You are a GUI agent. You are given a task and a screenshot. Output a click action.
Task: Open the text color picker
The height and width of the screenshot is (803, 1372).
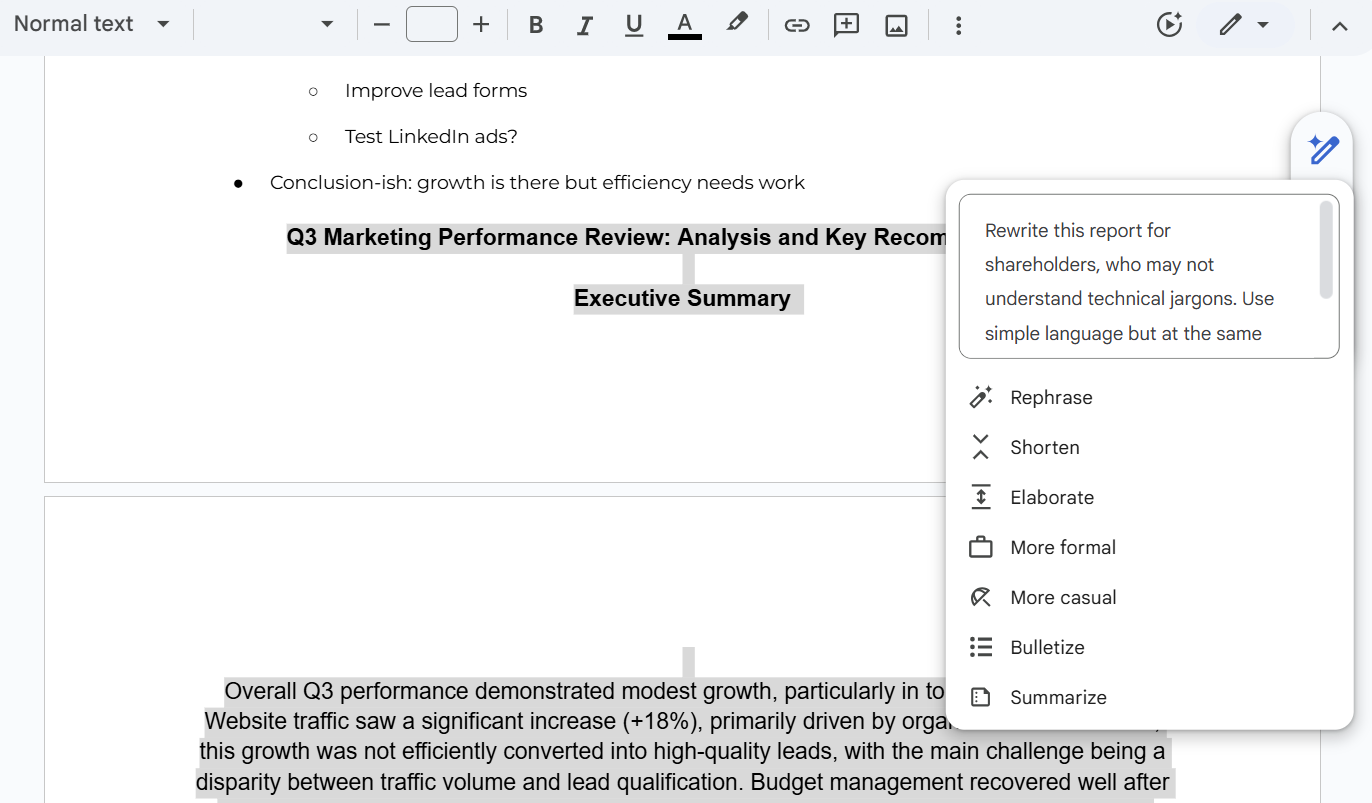[x=684, y=25]
